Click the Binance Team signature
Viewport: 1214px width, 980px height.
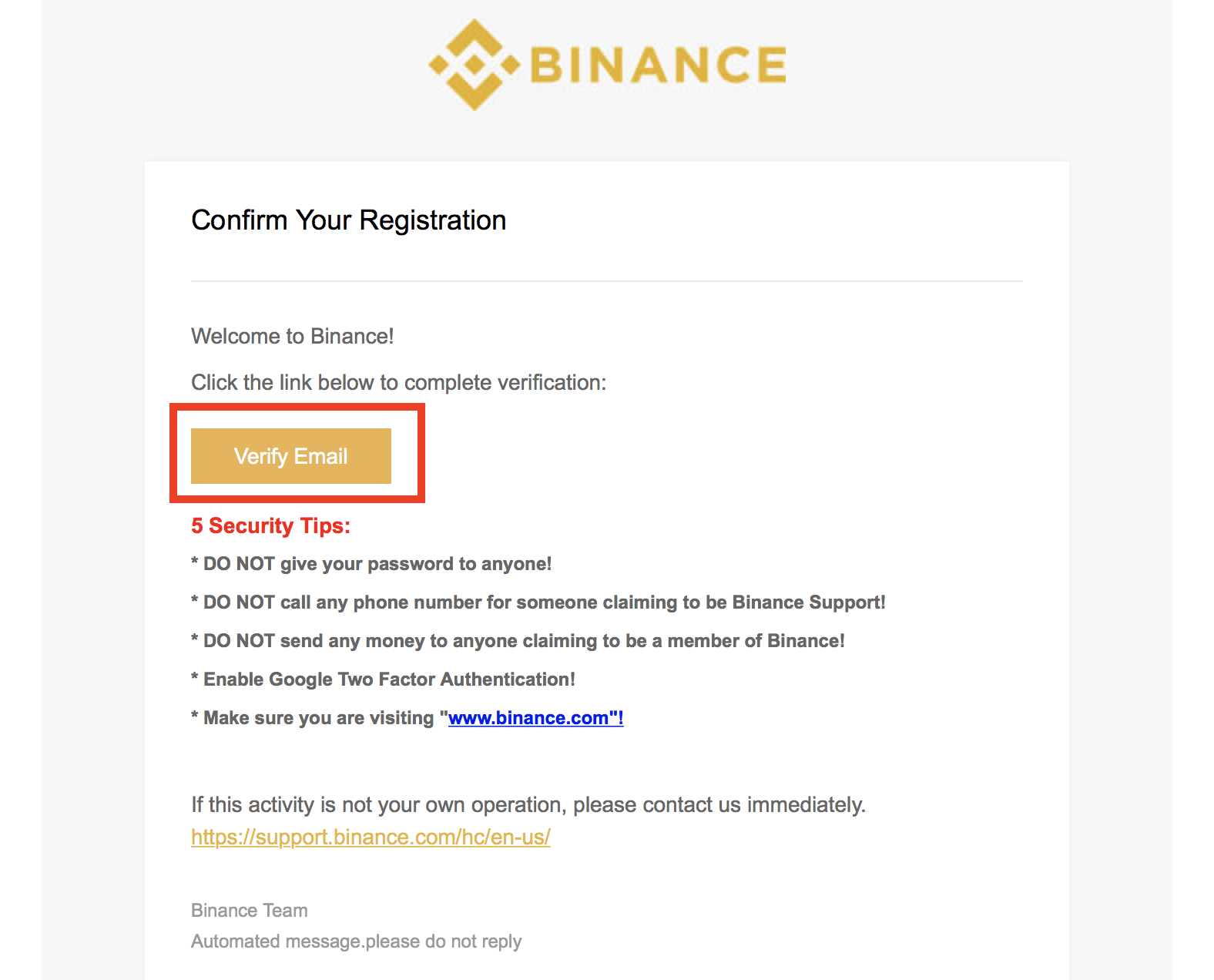250,911
